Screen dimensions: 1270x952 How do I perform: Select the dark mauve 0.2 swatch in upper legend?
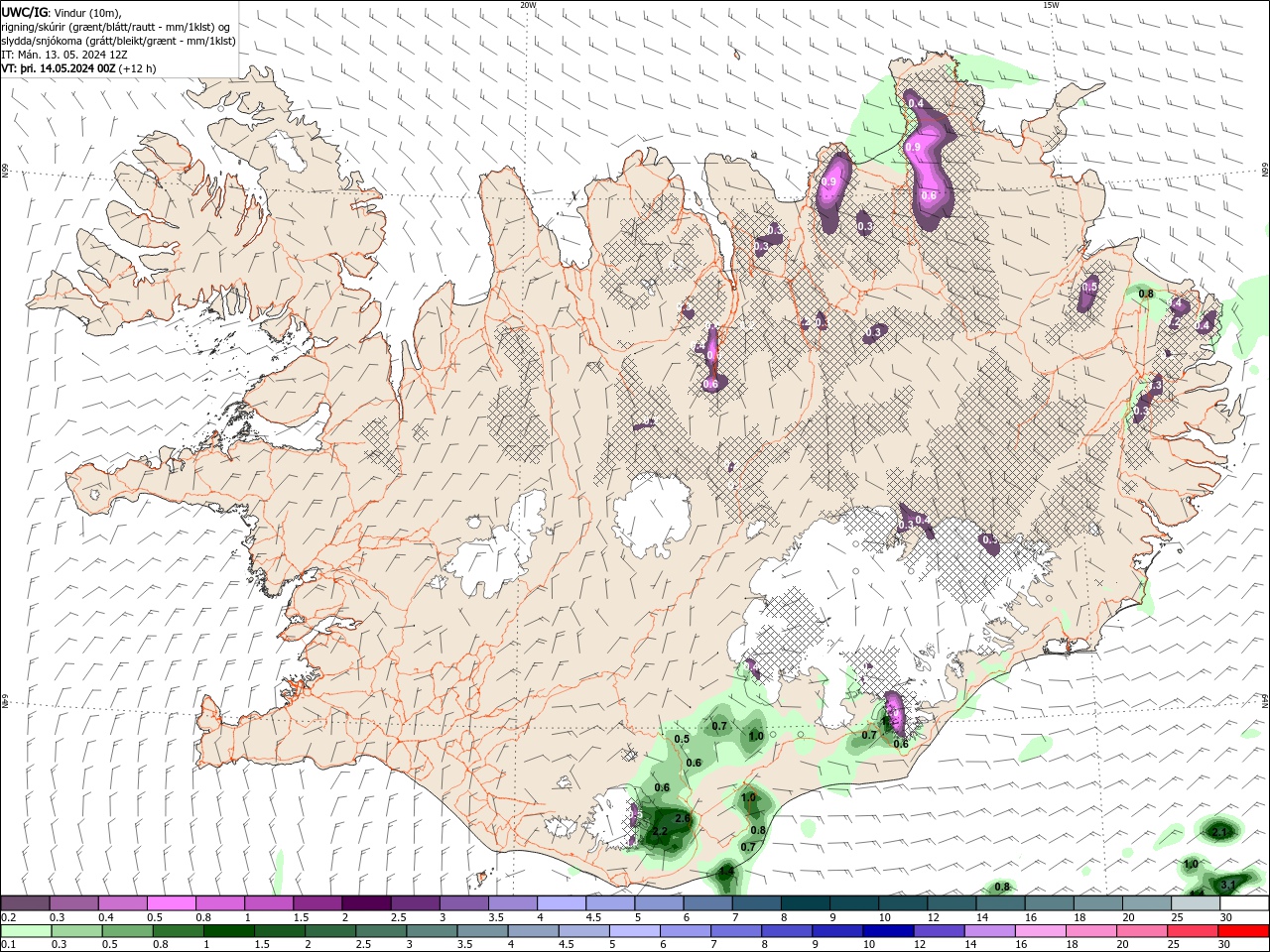pos(26,903)
